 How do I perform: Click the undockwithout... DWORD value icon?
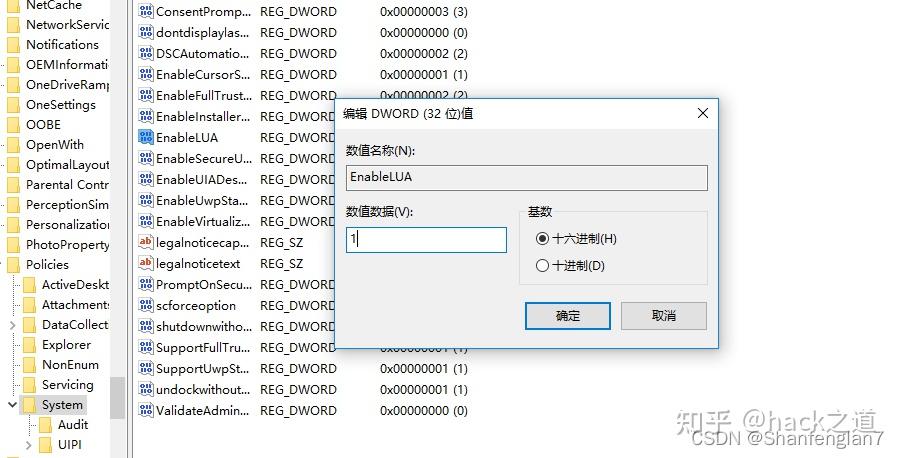point(146,389)
